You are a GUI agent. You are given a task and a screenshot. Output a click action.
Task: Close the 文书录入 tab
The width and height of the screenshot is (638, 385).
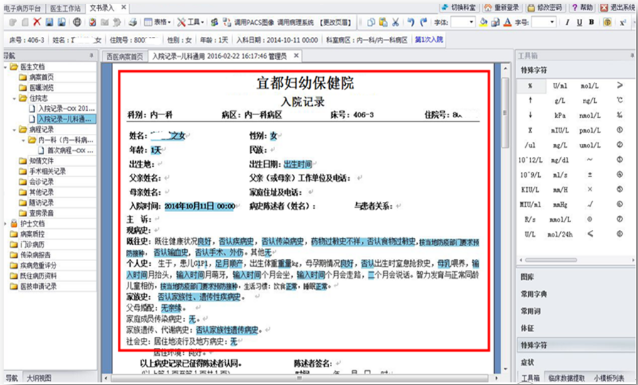(x=124, y=7)
